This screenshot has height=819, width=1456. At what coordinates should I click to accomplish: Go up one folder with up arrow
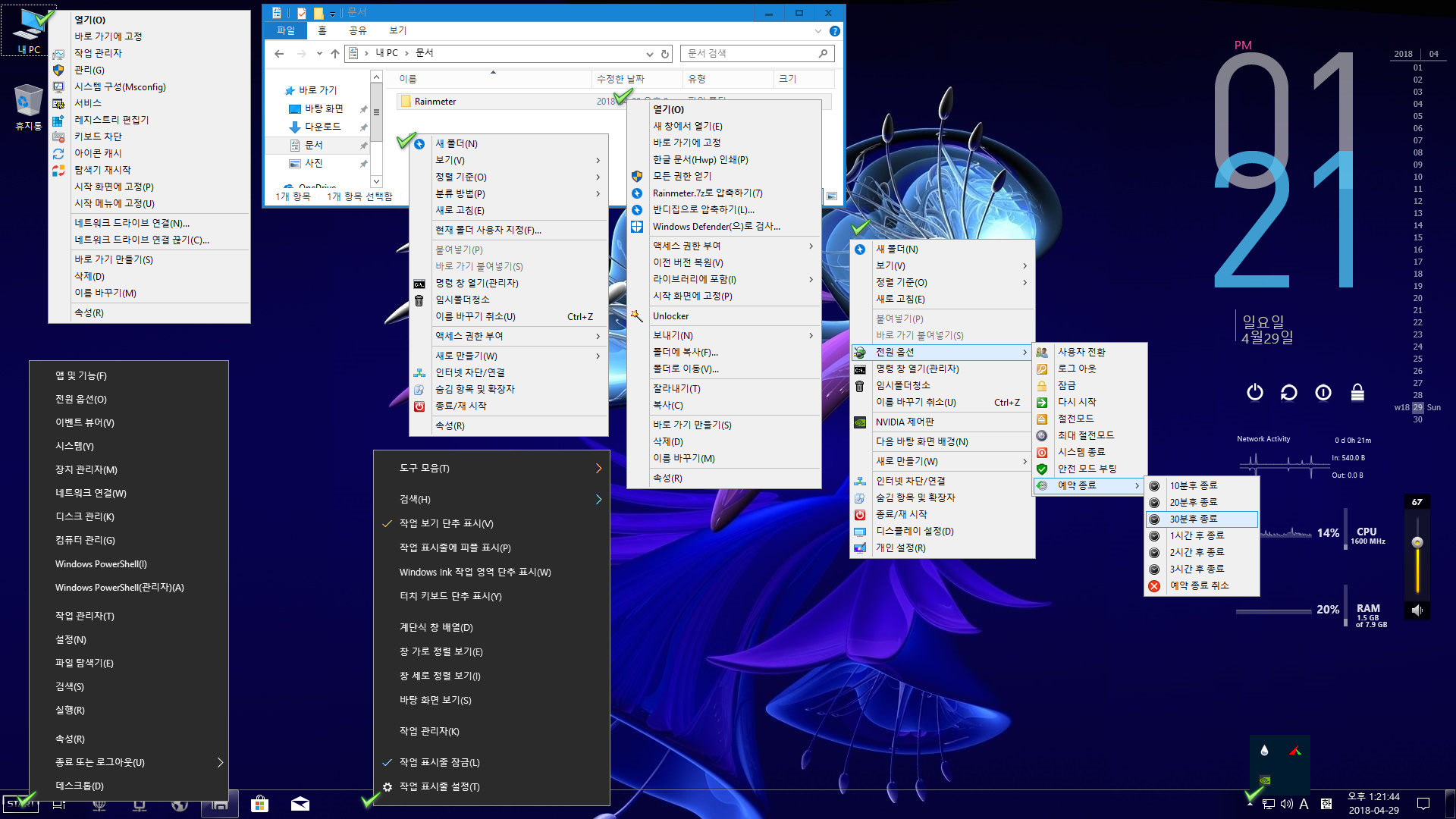pos(334,54)
